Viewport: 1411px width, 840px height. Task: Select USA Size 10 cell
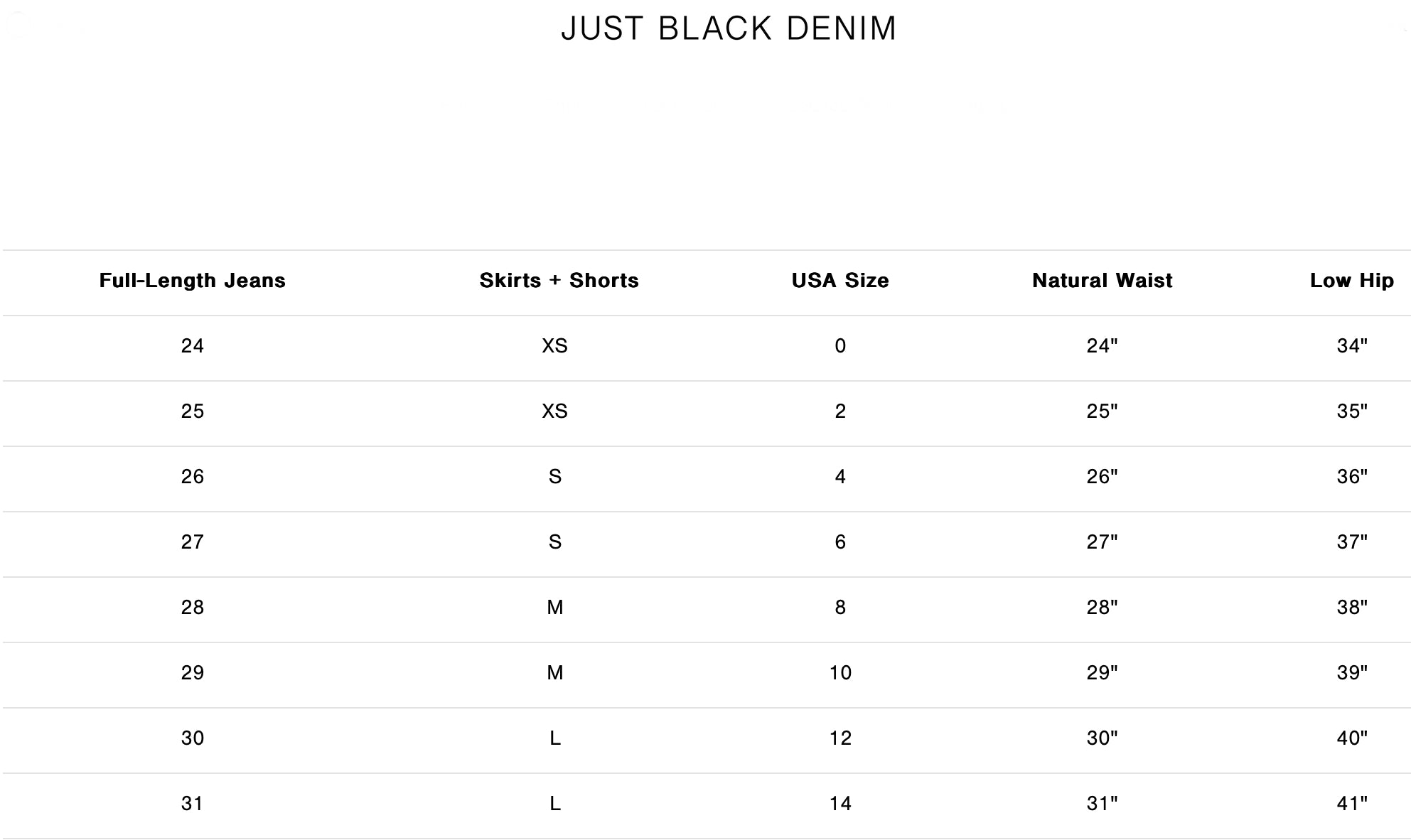pyautogui.click(x=840, y=673)
